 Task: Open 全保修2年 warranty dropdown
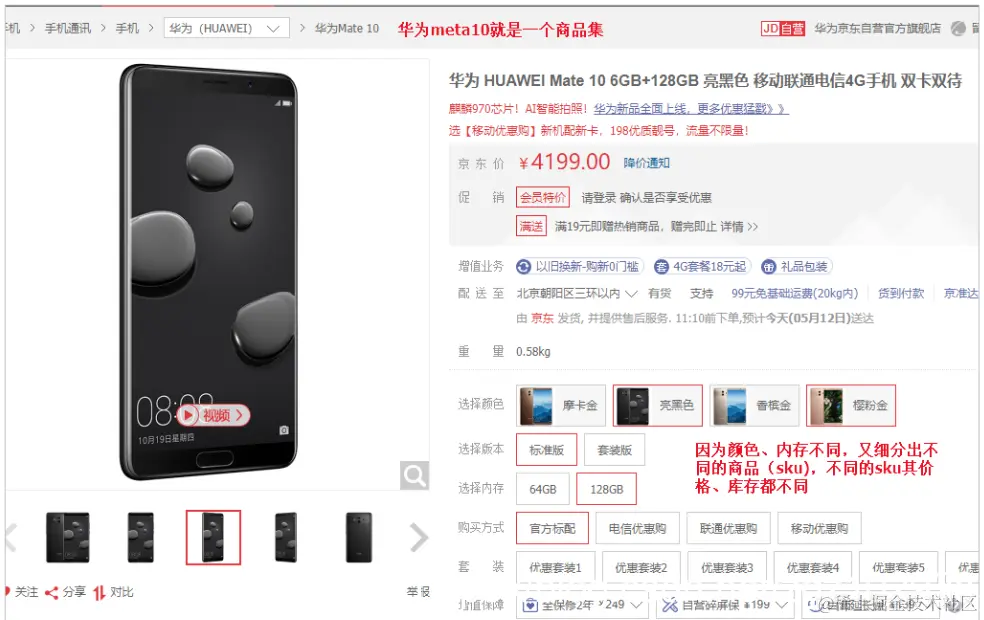(x=582, y=605)
